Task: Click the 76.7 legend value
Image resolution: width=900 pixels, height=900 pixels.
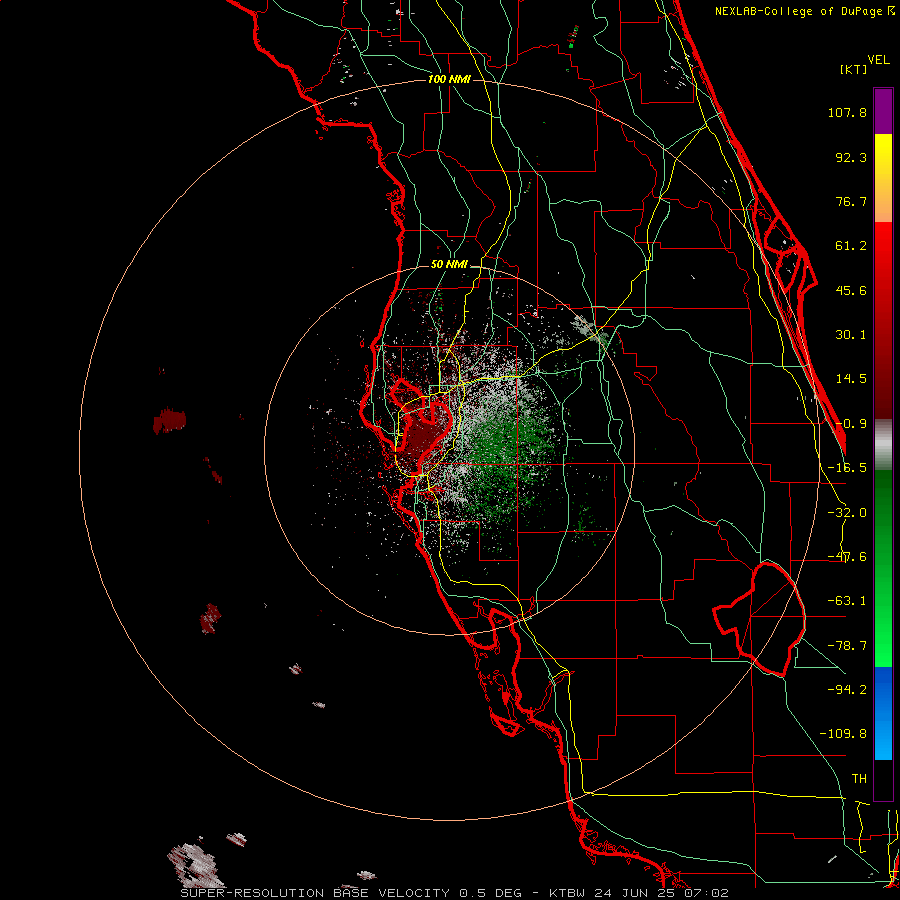Action: [851, 201]
